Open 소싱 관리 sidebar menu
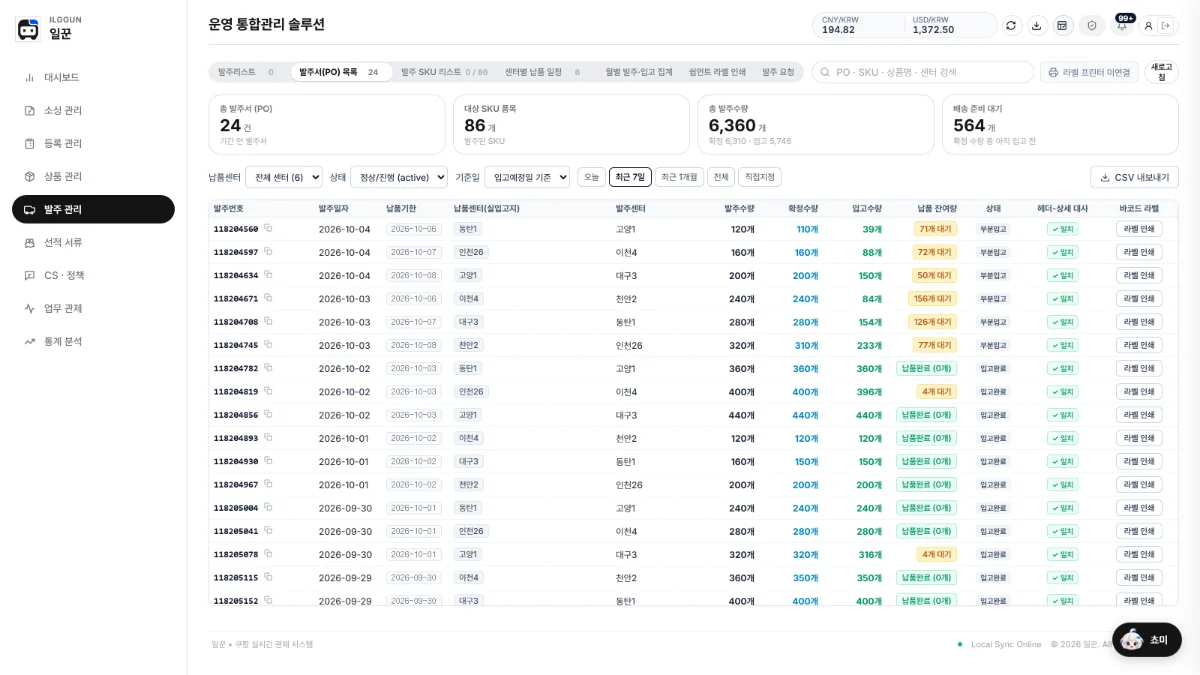The image size is (1200, 675). tap(93, 110)
